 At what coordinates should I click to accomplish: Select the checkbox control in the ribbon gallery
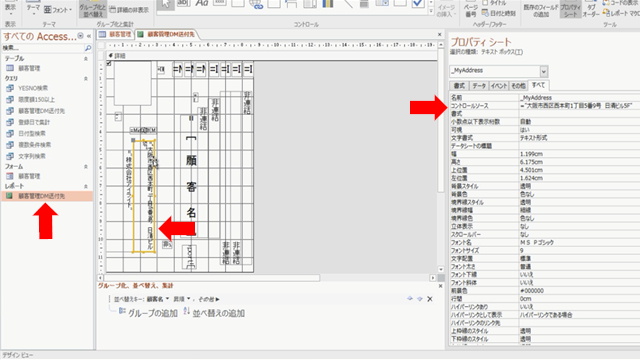point(418,4)
